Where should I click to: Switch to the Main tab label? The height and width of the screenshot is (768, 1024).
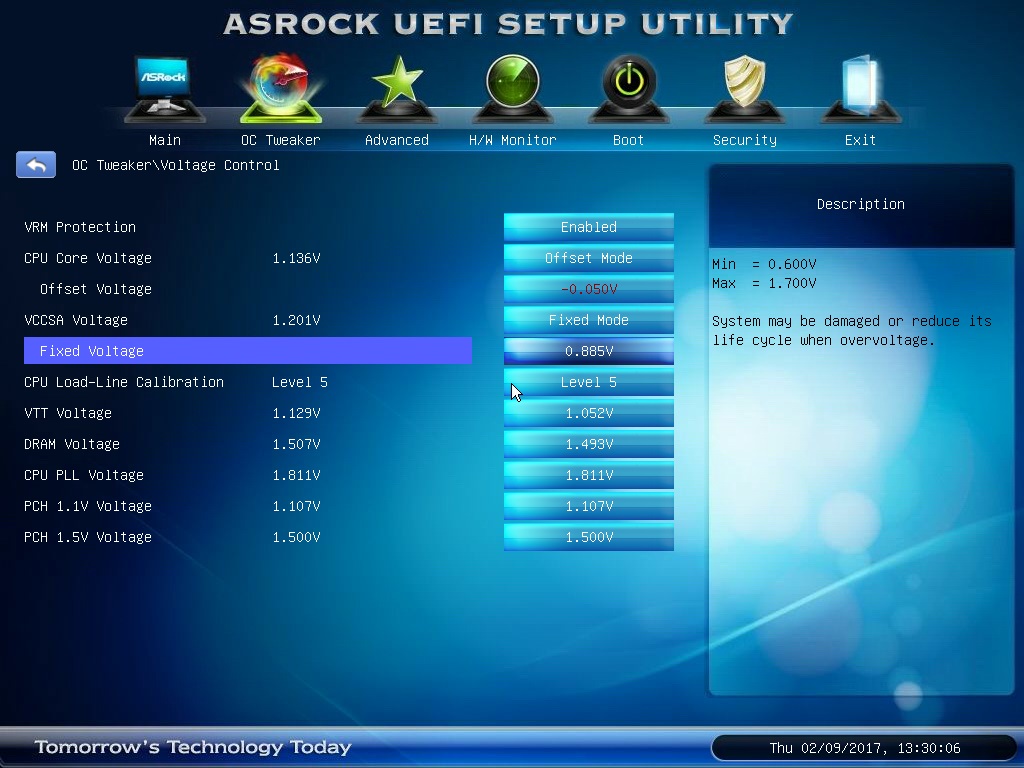point(165,140)
